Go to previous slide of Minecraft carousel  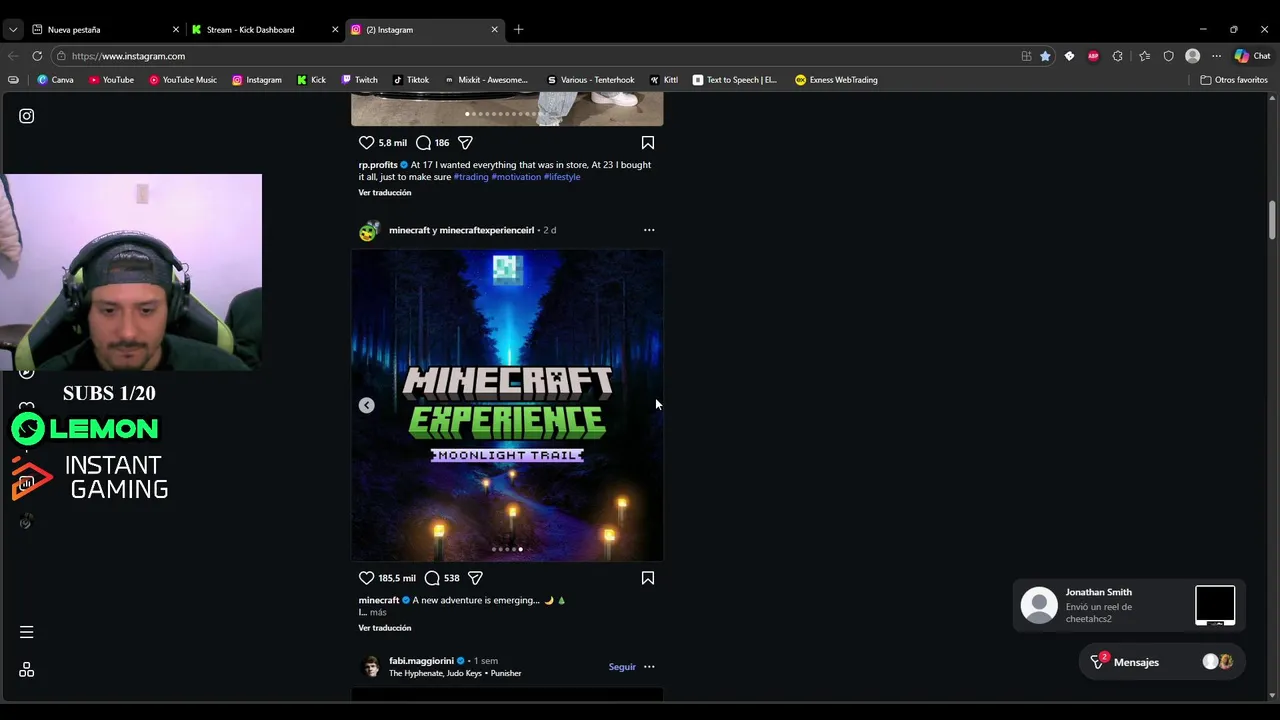367,405
